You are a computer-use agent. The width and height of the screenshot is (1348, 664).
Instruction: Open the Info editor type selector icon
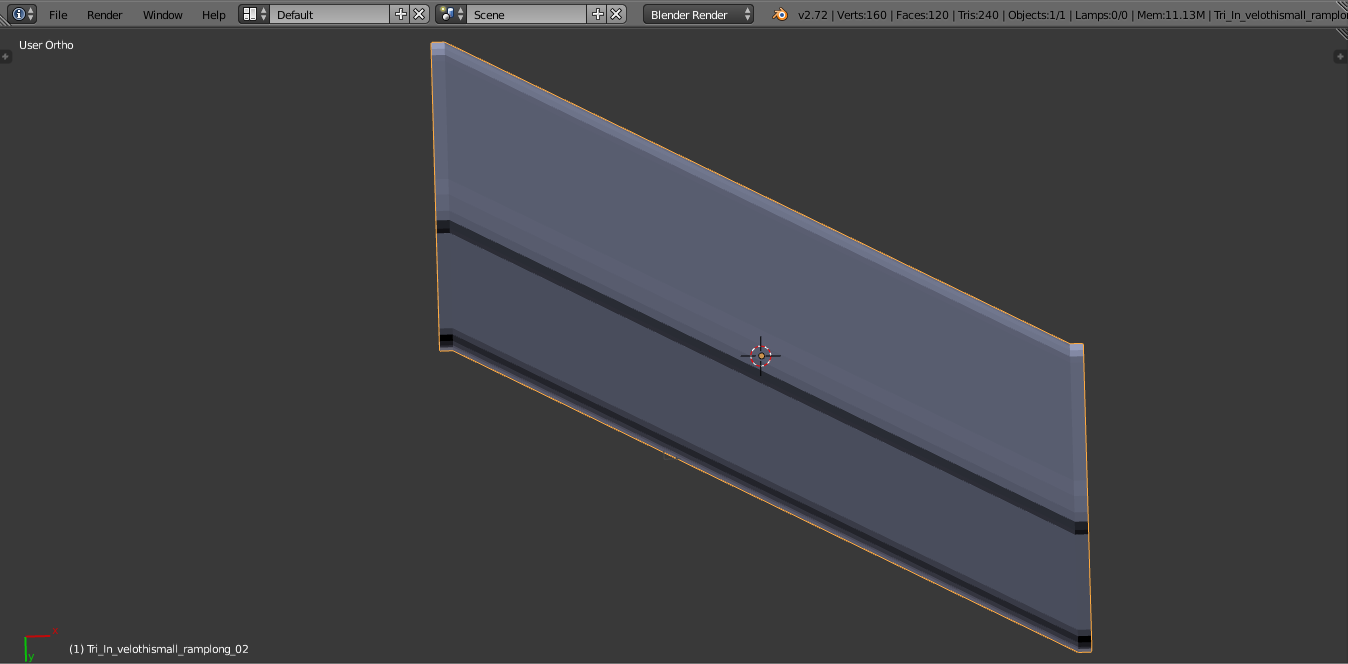point(24,14)
